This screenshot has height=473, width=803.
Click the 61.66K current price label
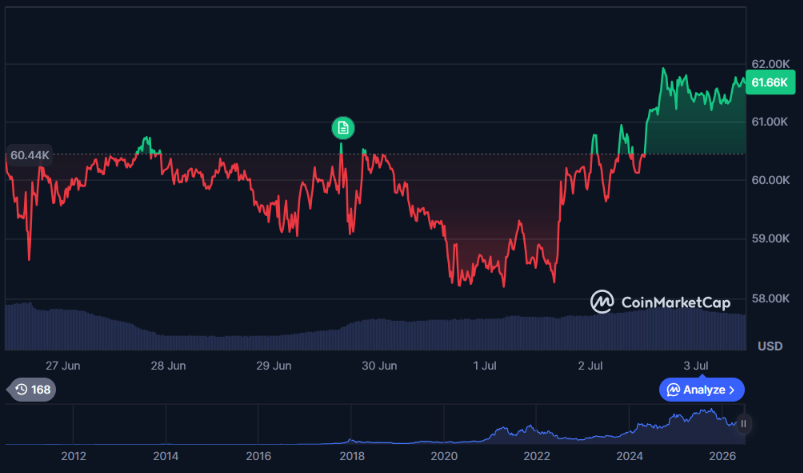click(x=770, y=82)
